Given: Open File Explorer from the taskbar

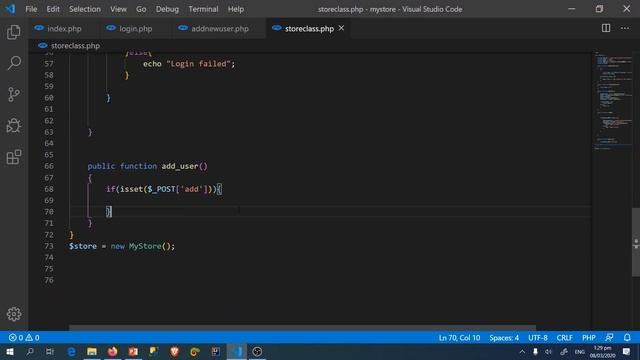Looking at the screenshot, I should click(92, 352).
